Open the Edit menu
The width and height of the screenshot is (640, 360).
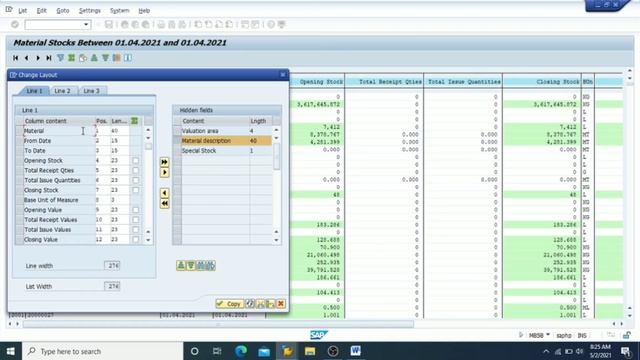tap(42, 11)
